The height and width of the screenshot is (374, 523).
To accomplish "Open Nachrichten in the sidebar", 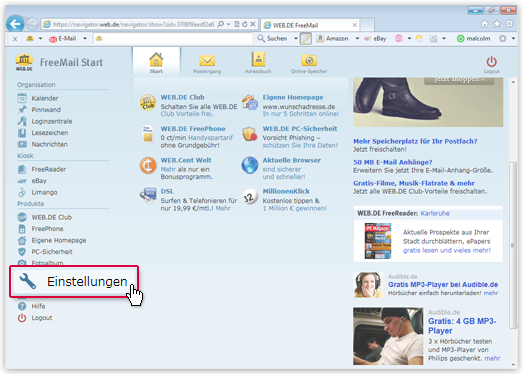I will click(x=49, y=144).
